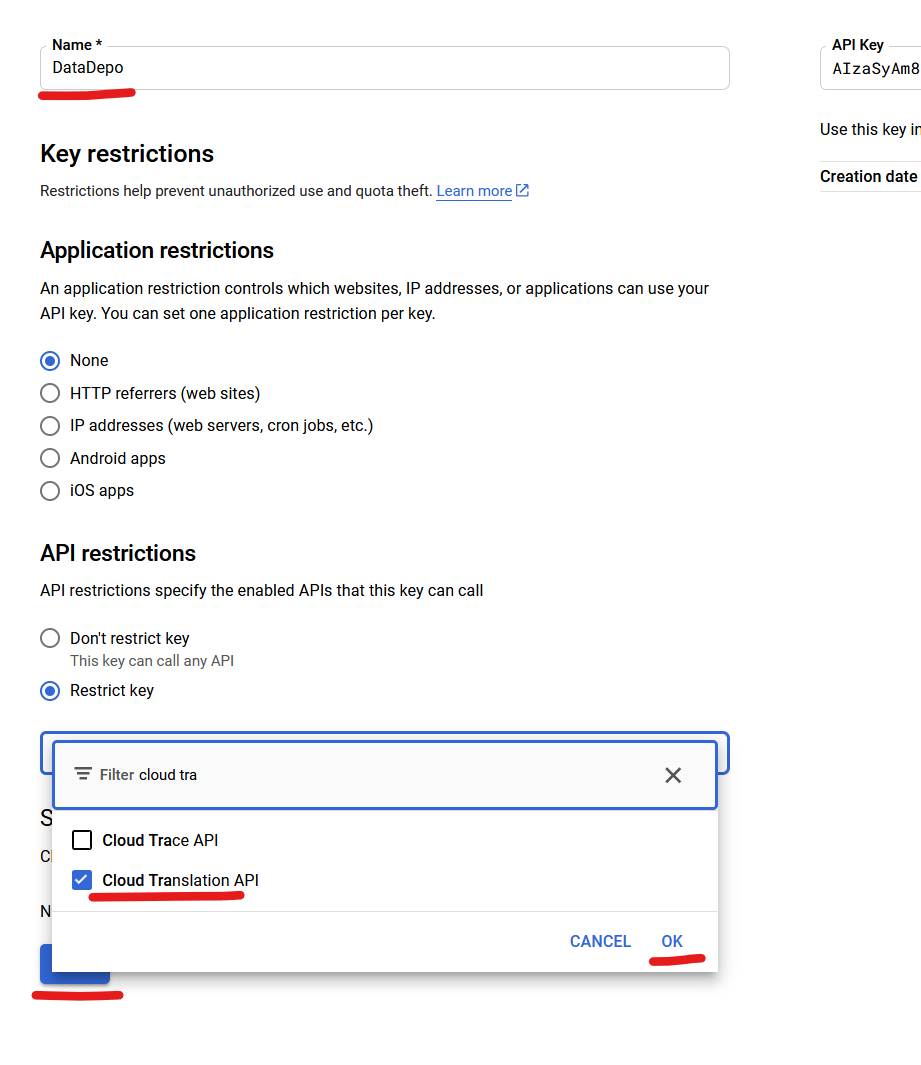Choose Don't restrict key option
The width and height of the screenshot is (921, 1065).
point(50,638)
